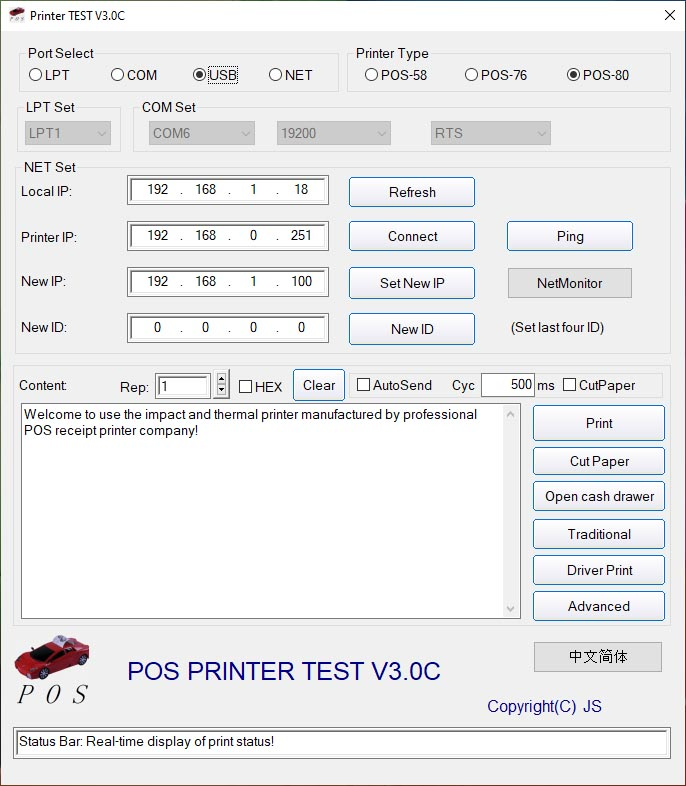The image size is (686, 786).
Task: Click the Cut Paper button
Action: 599,461
